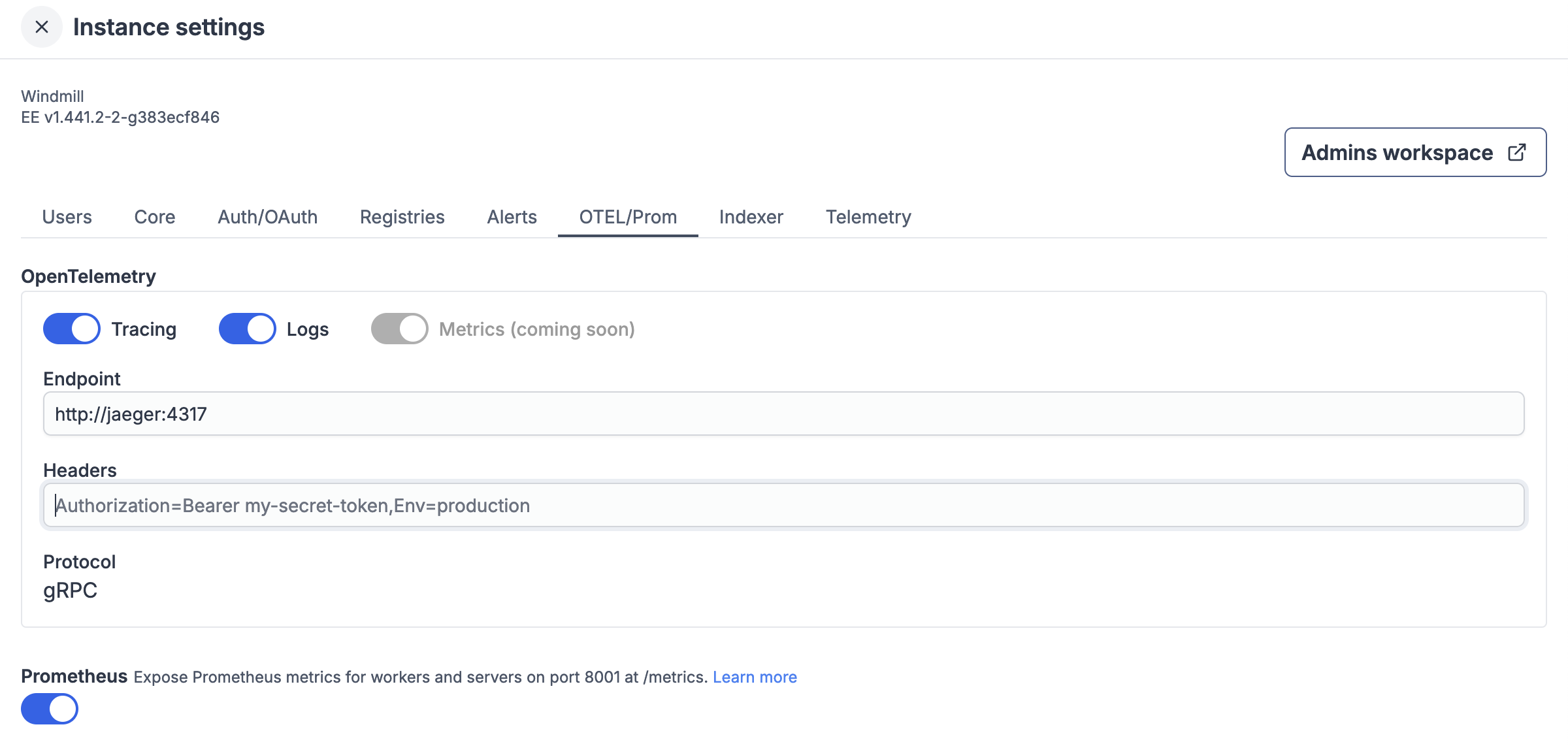
Task: Select the OTEL/Prom tab
Action: [628, 217]
